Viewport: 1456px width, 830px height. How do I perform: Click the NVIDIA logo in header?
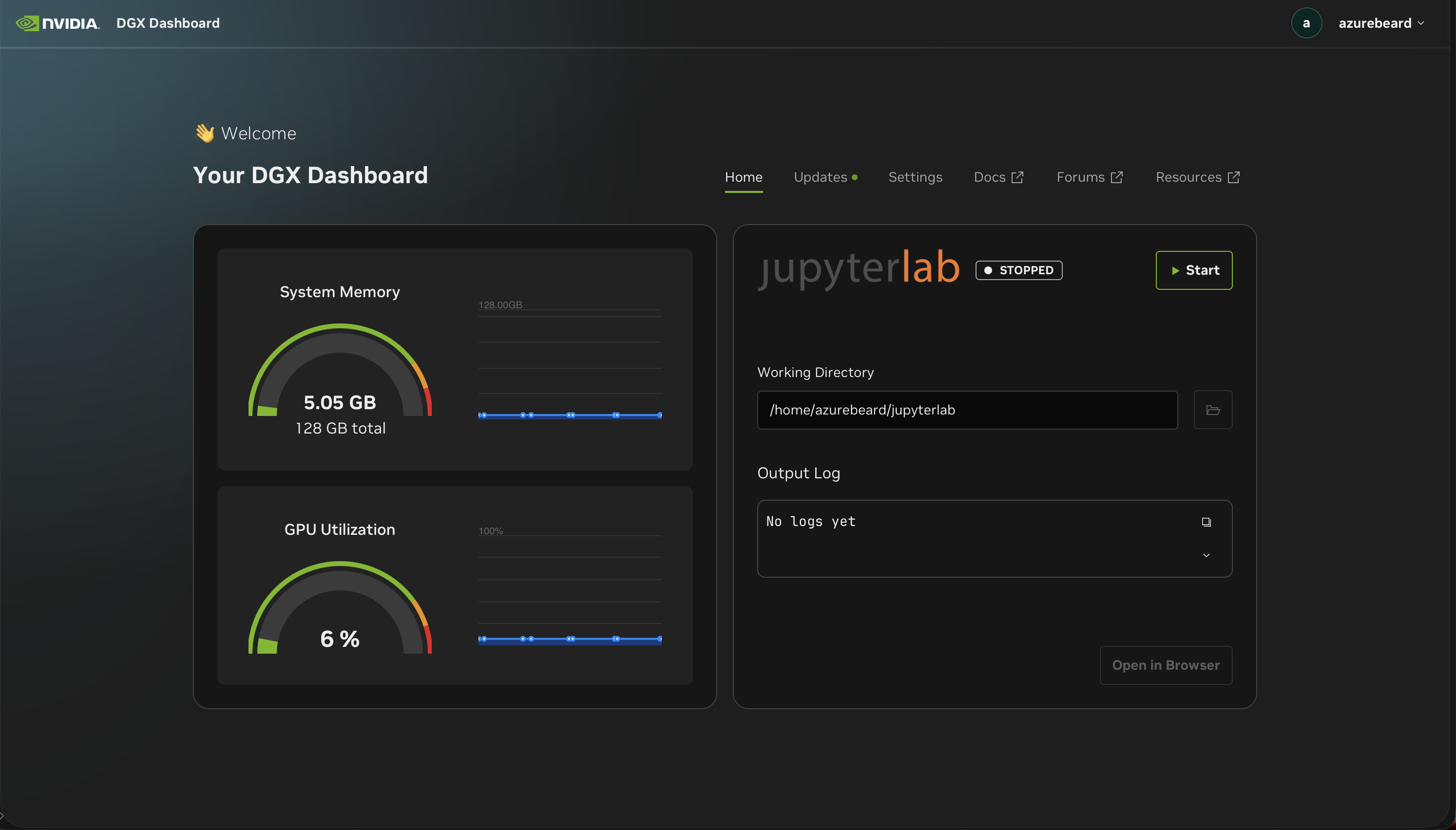point(57,23)
